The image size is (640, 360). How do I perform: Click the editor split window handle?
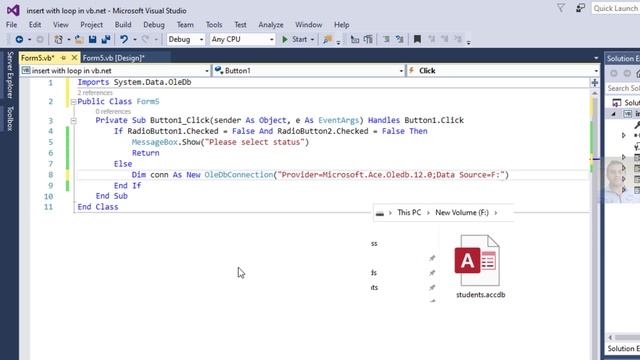pyautogui.click(x=595, y=83)
